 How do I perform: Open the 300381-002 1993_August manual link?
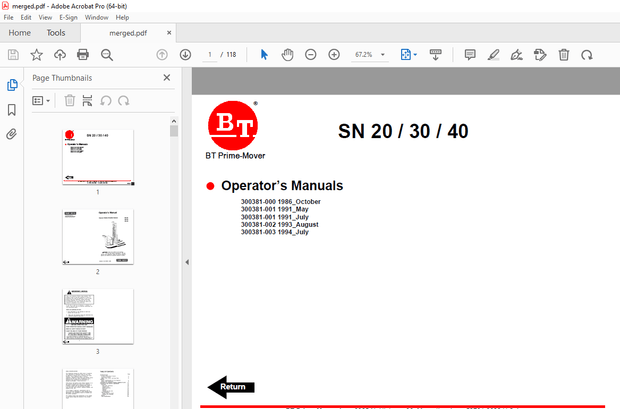pos(280,224)
